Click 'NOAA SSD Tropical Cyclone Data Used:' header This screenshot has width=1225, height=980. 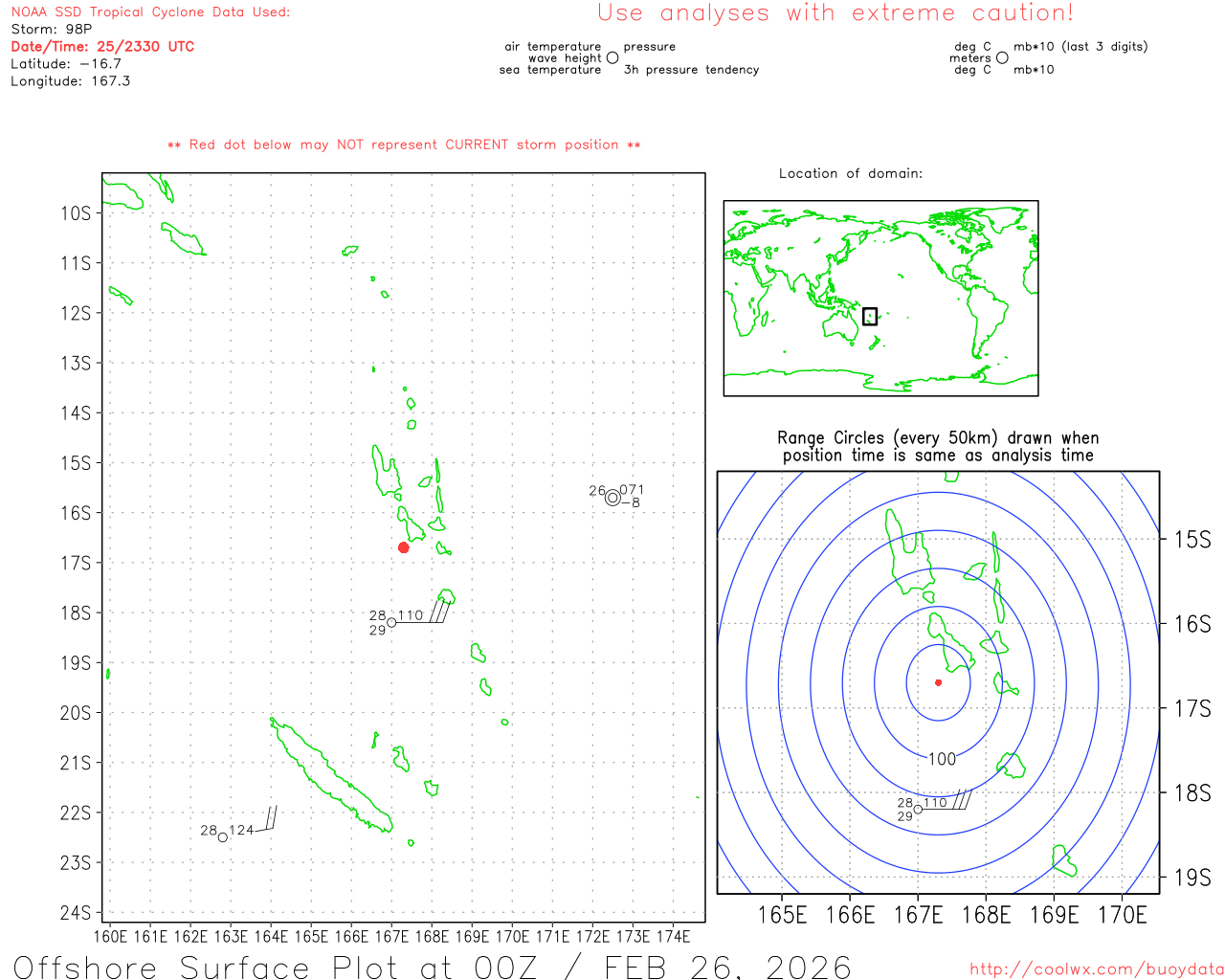(150, 12)
